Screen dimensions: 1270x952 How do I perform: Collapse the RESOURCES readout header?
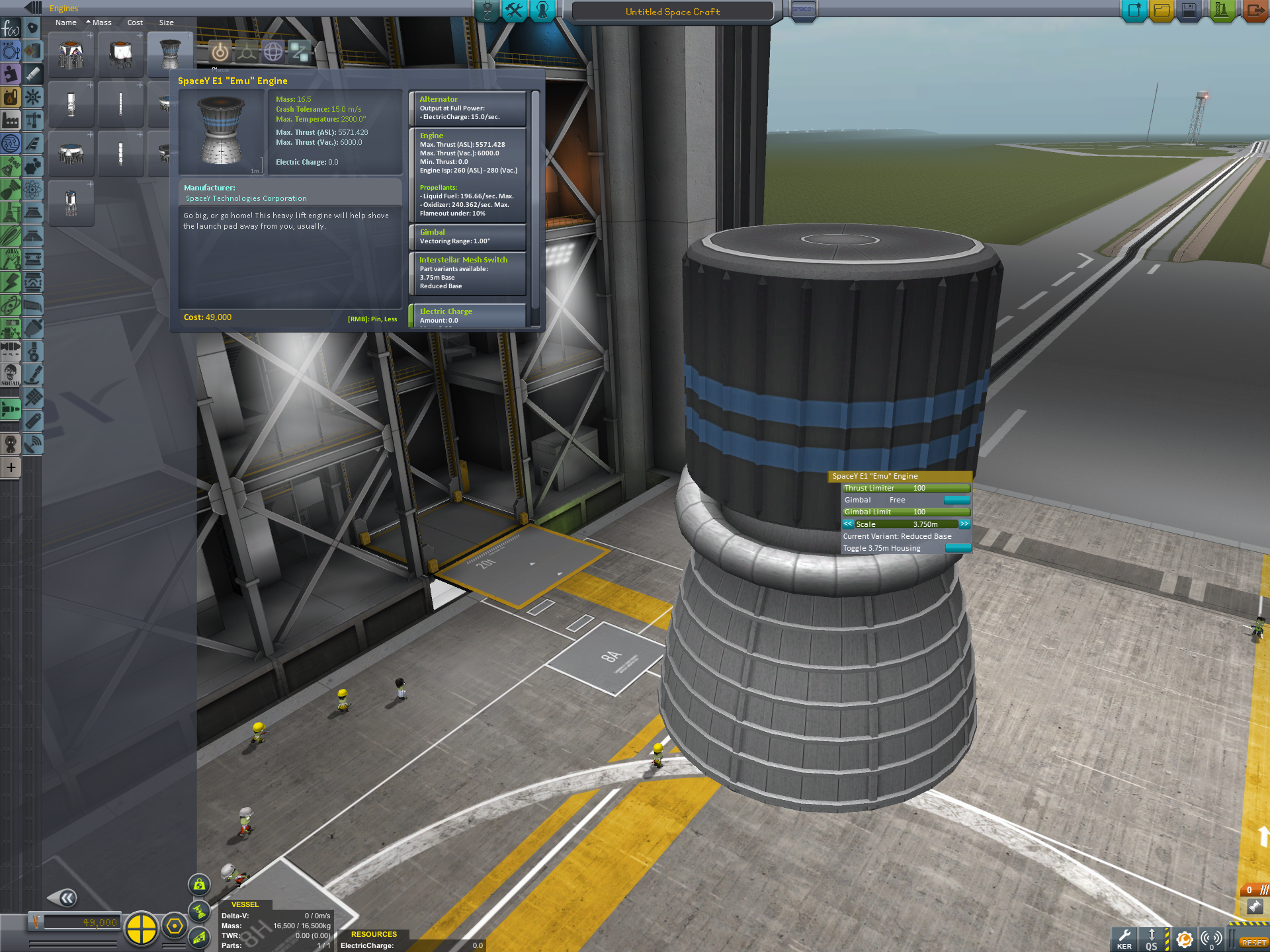374,934
